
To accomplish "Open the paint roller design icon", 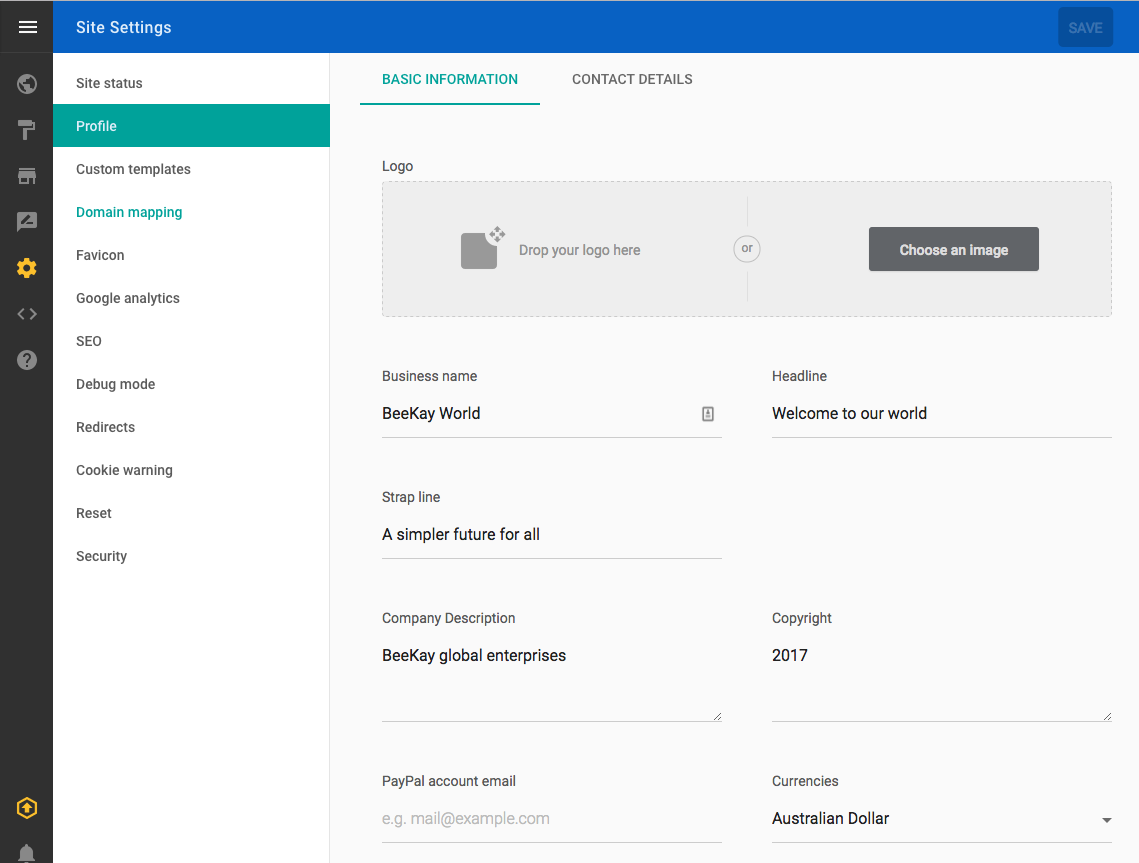I will [27, 130].
